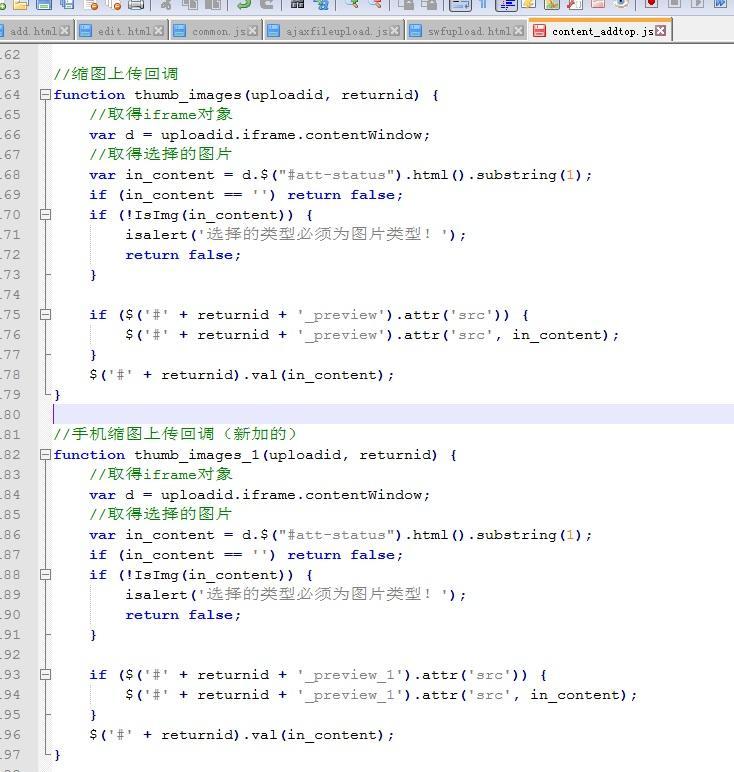The image size is (734, 772).
Task: Click the blue disk icon on common.js tab
Action: [x=180, y=31]
